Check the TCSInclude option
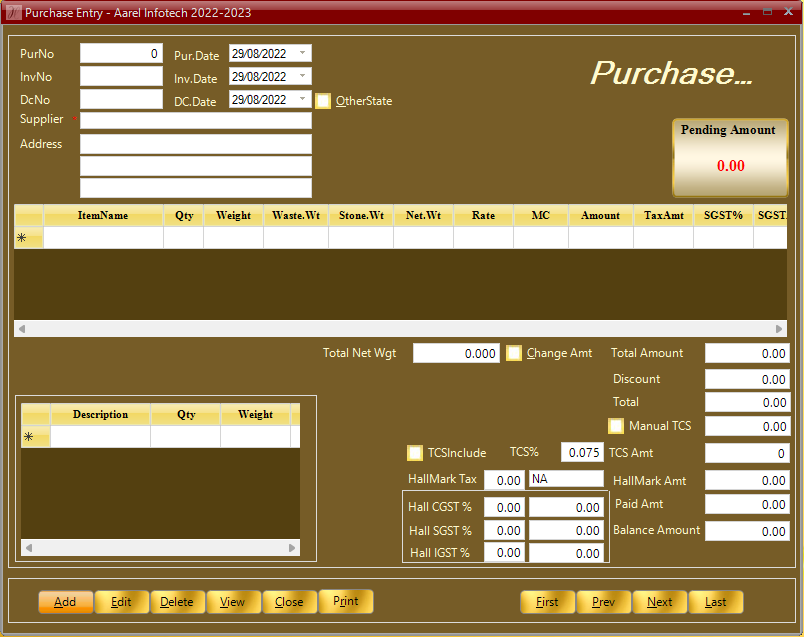Viewport: 804px width, 637px height. 415,453
